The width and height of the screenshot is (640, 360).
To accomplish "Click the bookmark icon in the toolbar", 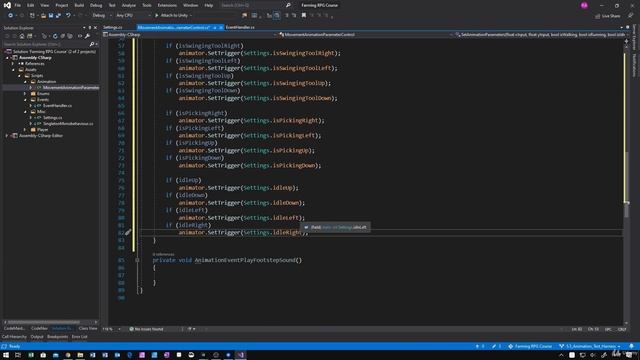I will coord(304,16).
